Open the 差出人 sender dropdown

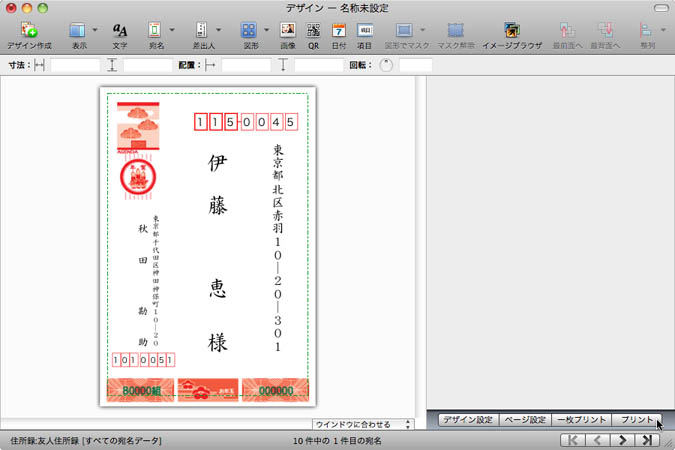218,31
